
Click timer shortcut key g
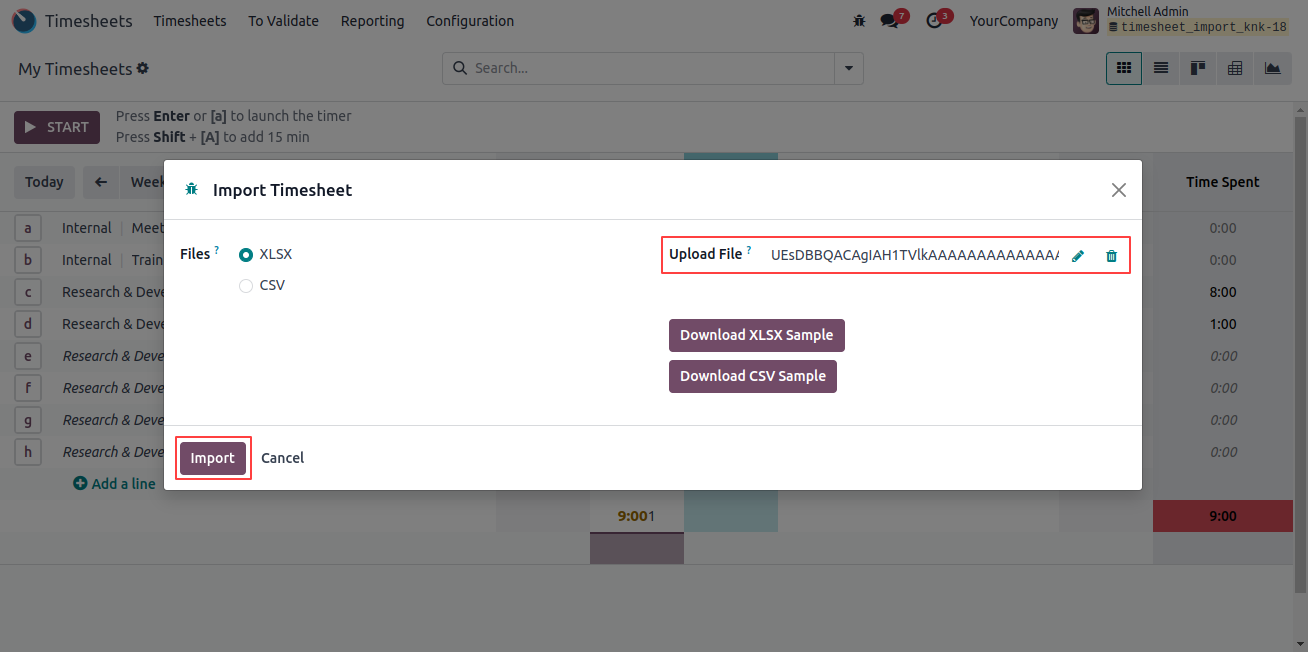(x=27, y=420)
